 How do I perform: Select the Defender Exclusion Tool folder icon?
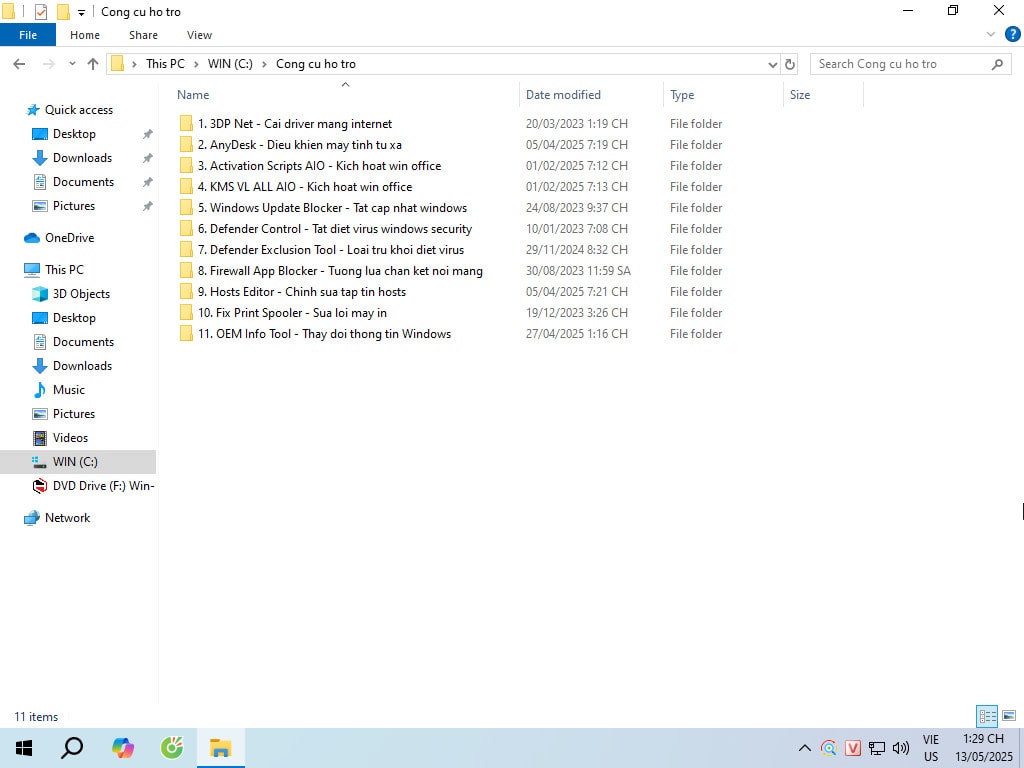tap(186, 249)
